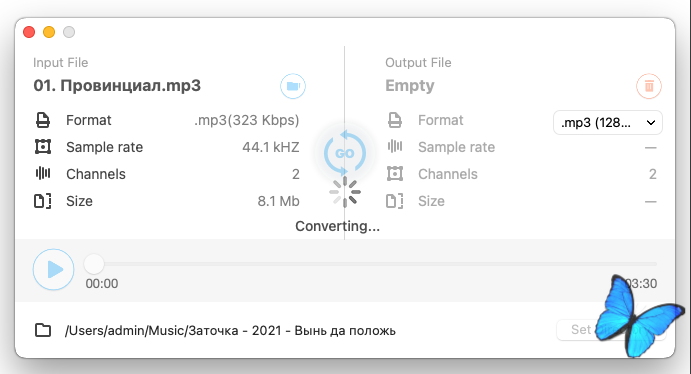
Task: Click the Set button near the butterfly
Action: point(581,330)
